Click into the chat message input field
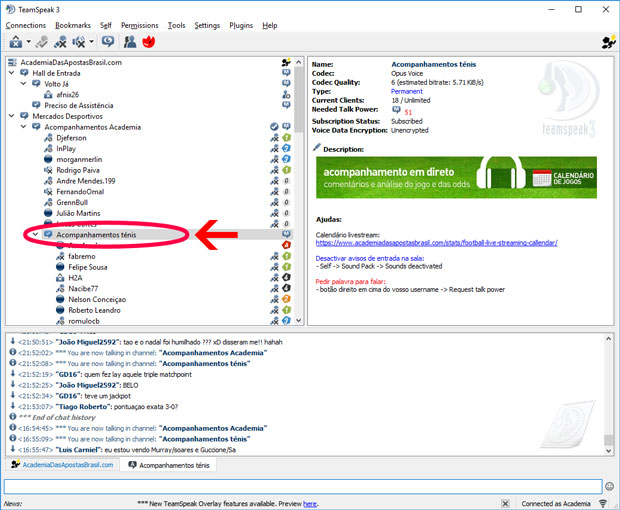 tap(300, 487)
